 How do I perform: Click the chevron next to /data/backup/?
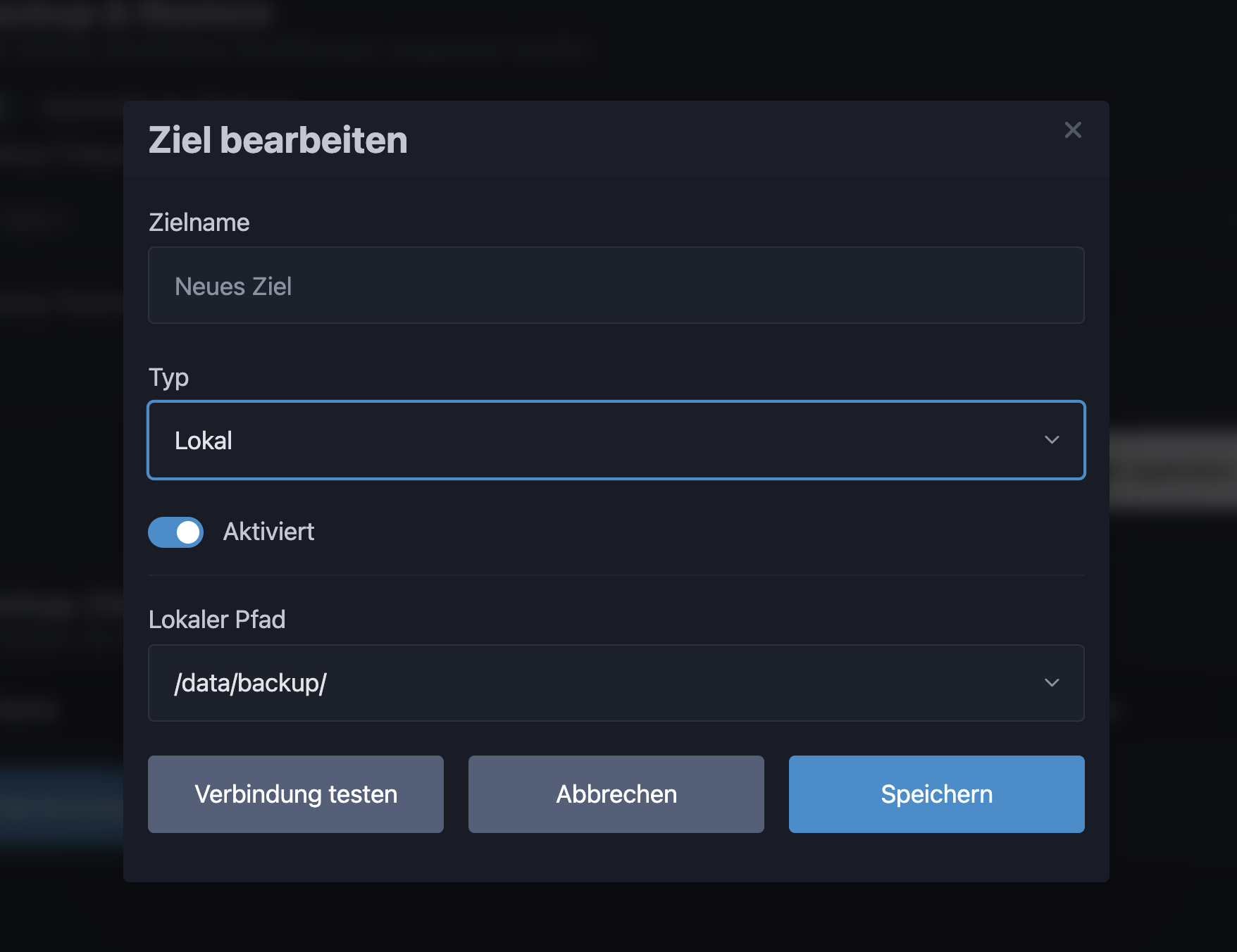[x=1052, y=683]
